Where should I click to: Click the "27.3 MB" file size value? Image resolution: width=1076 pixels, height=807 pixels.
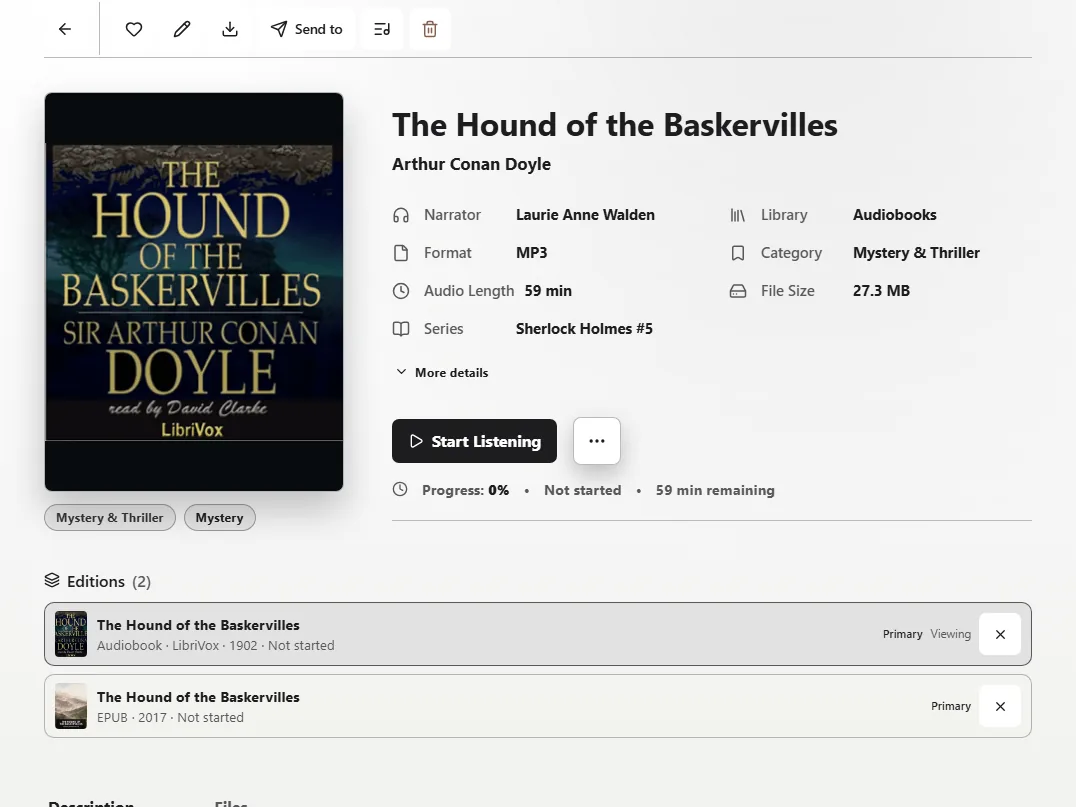coord(881,291)
